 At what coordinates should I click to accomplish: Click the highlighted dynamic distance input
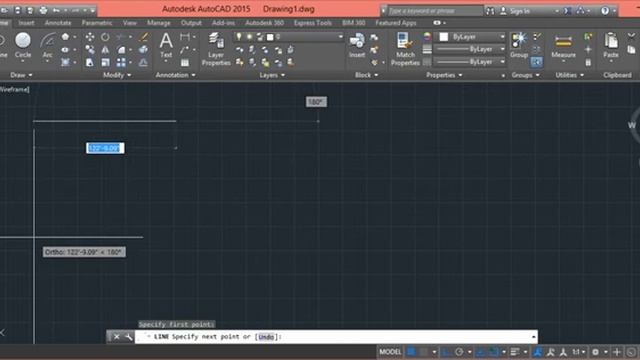tap(105, 148)
